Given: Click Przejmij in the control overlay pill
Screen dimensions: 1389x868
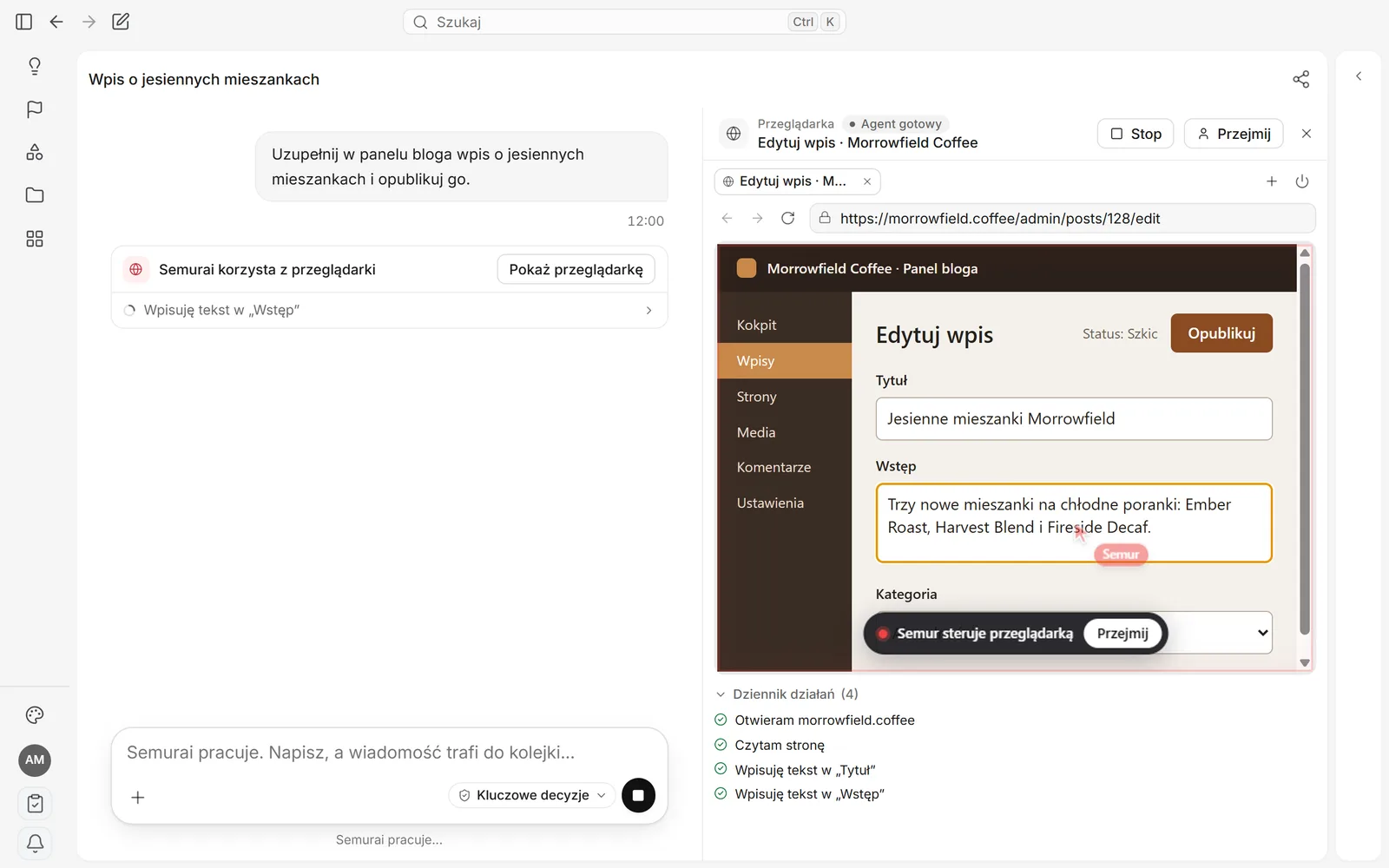Looking at the screenshot, I should pos(1122,633).
